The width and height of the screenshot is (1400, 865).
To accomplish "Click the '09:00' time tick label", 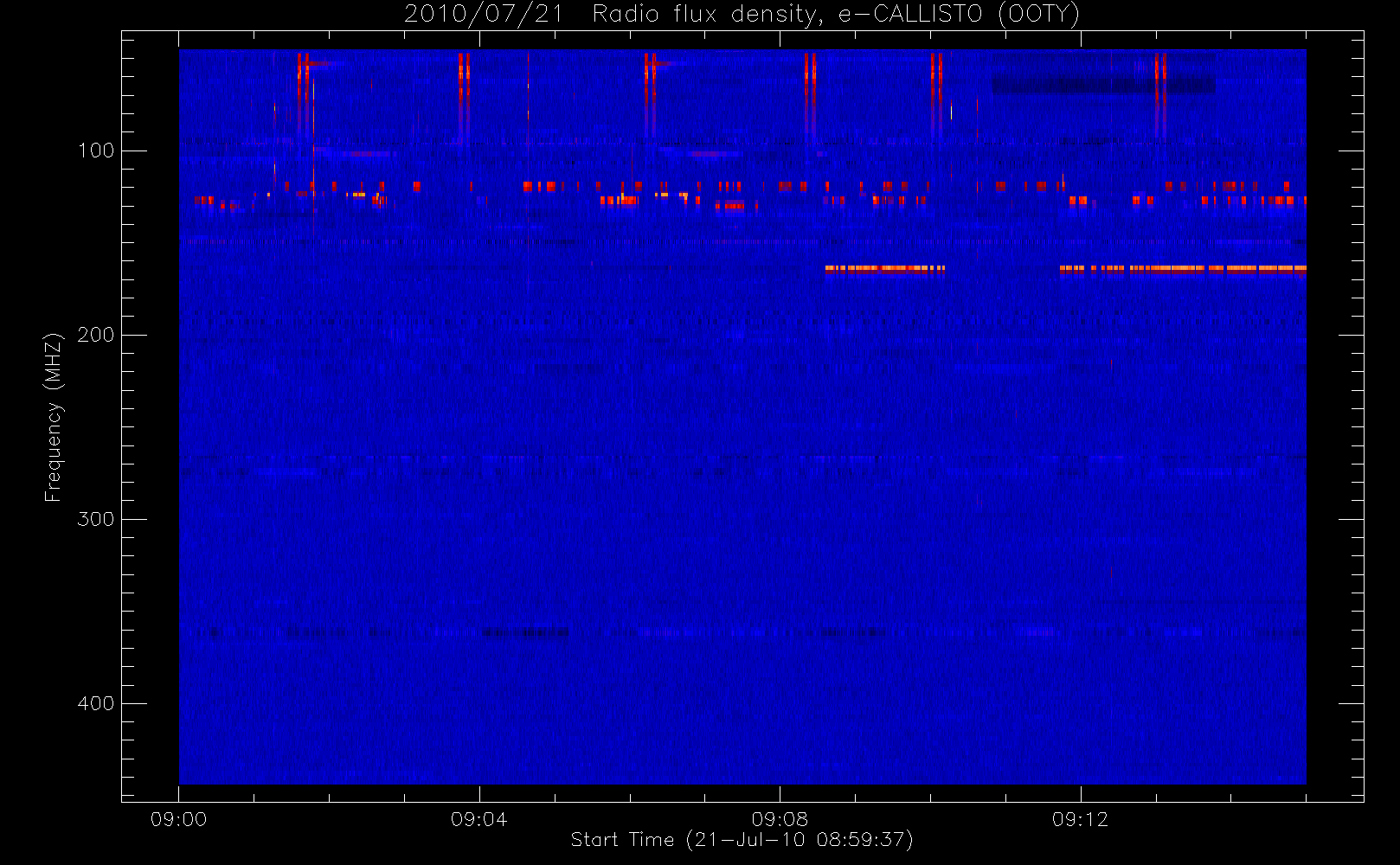I will coord(179,819).
